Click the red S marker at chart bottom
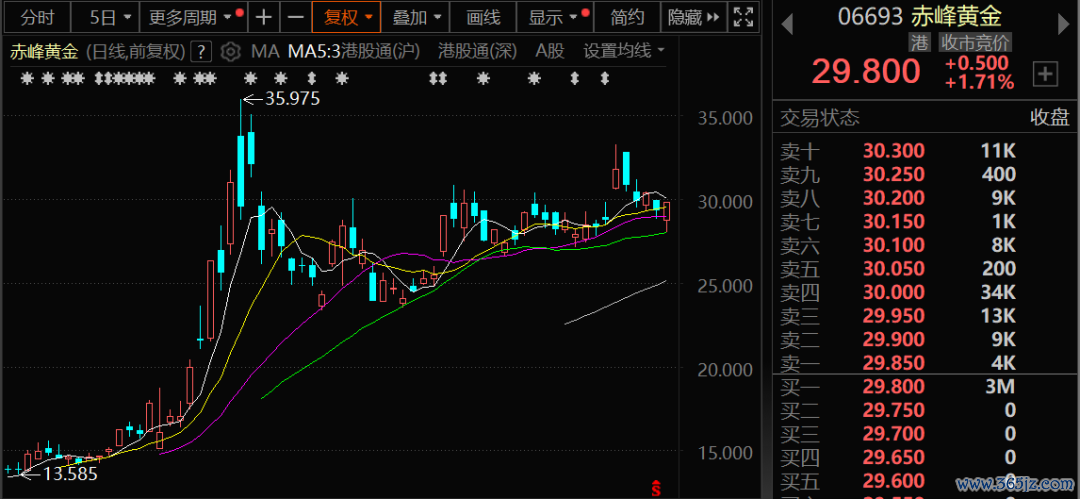The width and height of the screenshot is (1080, 499). (656, 489)
